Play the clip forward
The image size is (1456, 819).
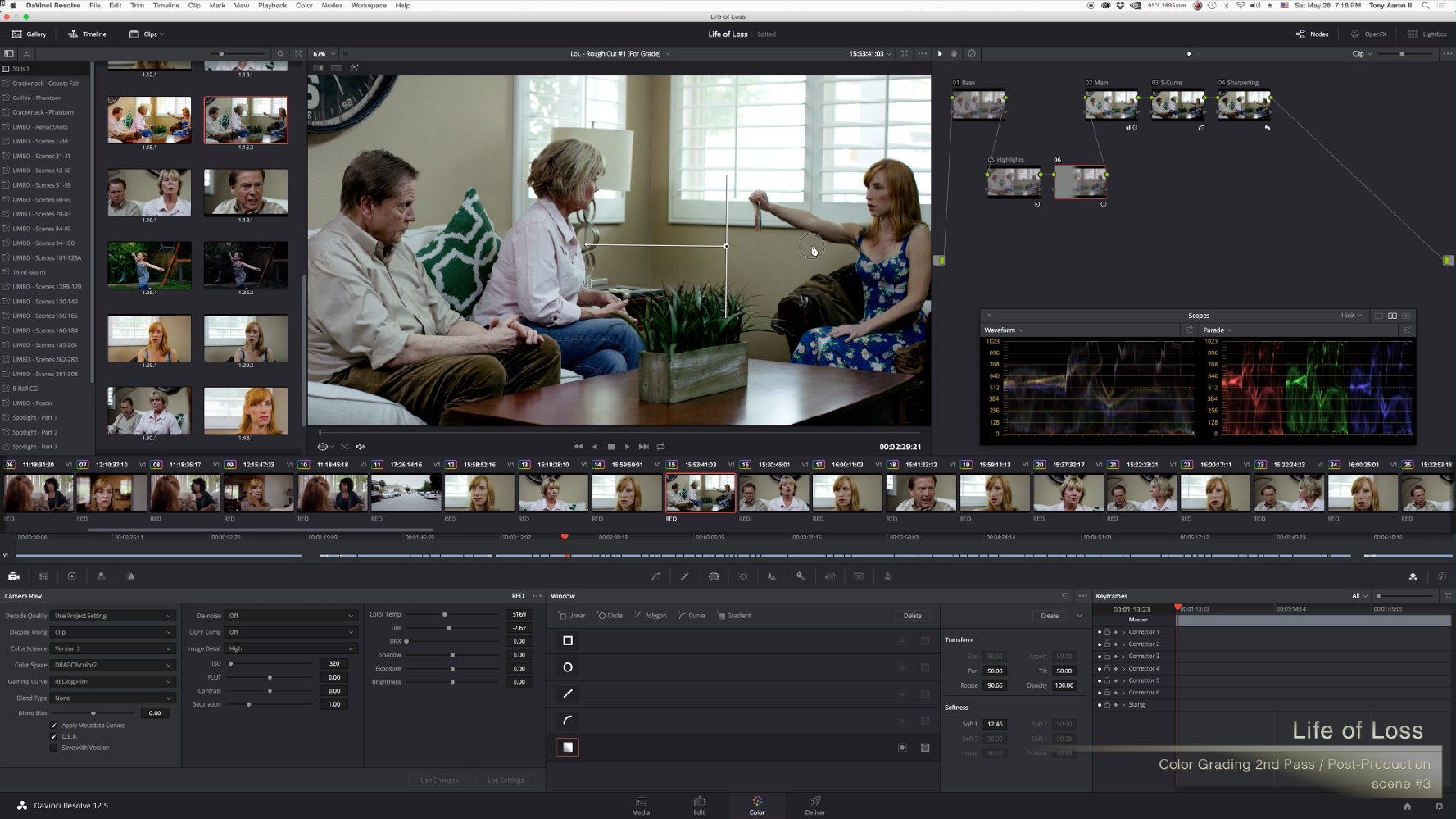[628, 447]
